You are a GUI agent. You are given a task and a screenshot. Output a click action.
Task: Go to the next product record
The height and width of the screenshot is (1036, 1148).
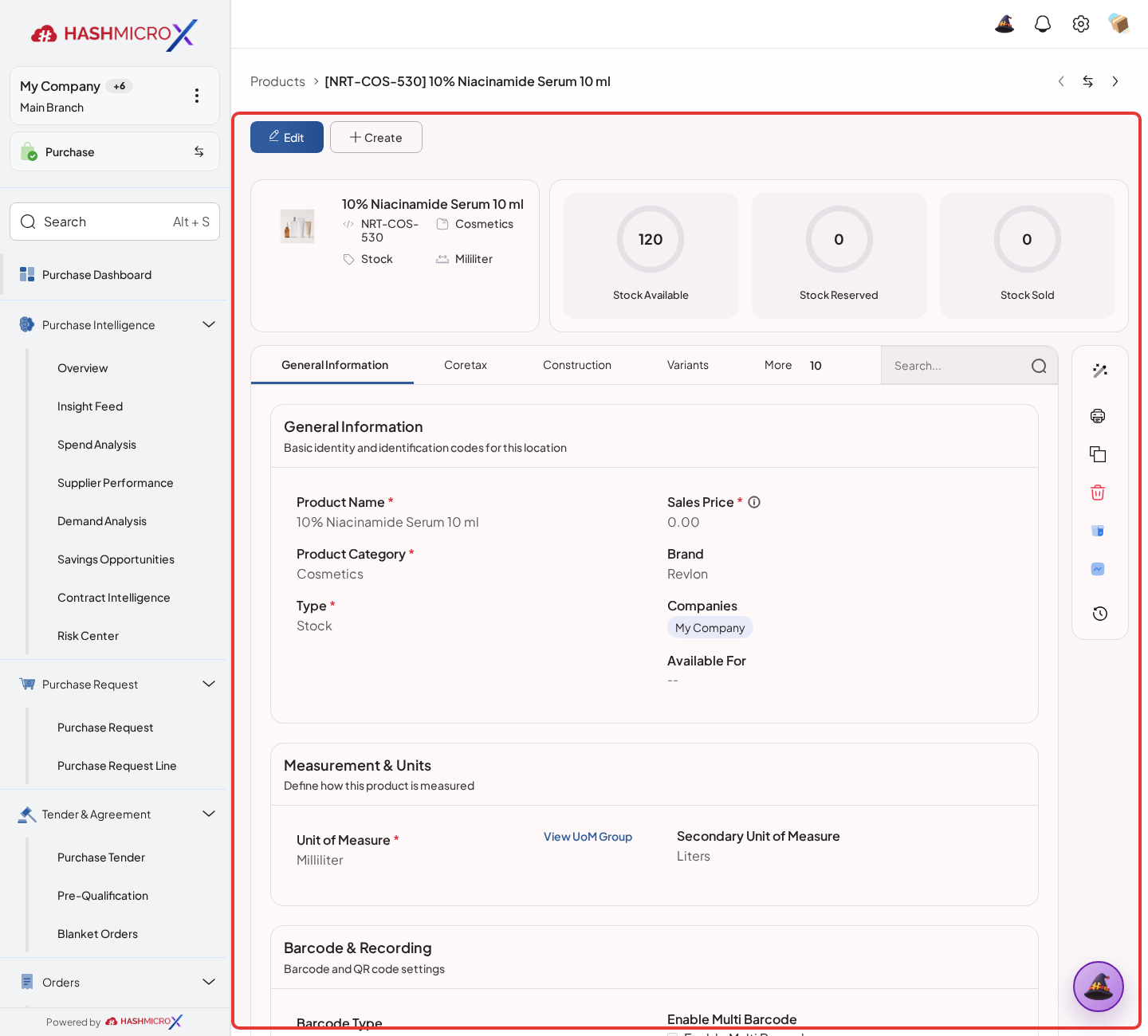pyautogui.click(x=1115, y=81)
